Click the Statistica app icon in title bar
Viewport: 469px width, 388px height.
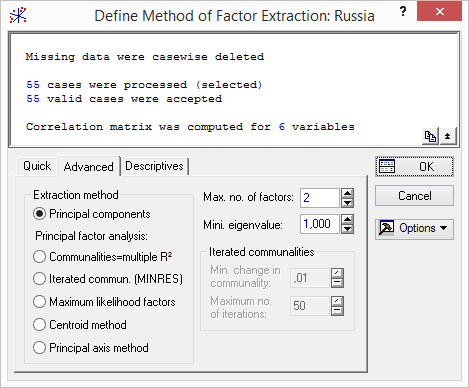coord(18,15)
